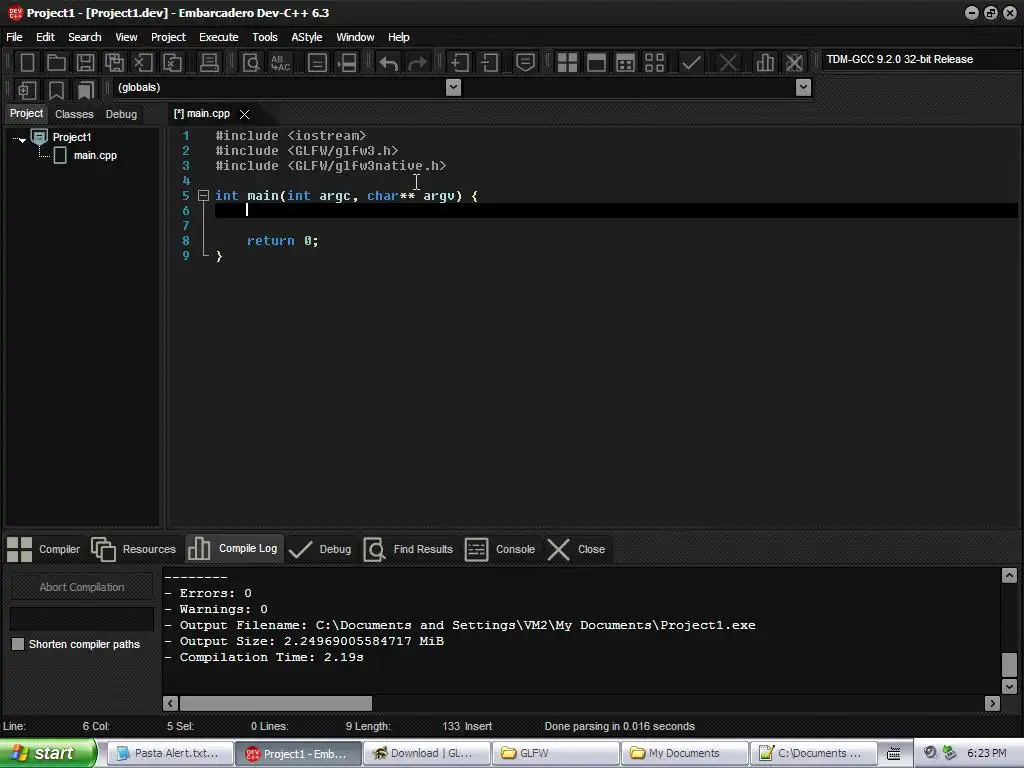1024x768 pixels.
Task: Open the Project menu
Action: [x=168, y=37]
